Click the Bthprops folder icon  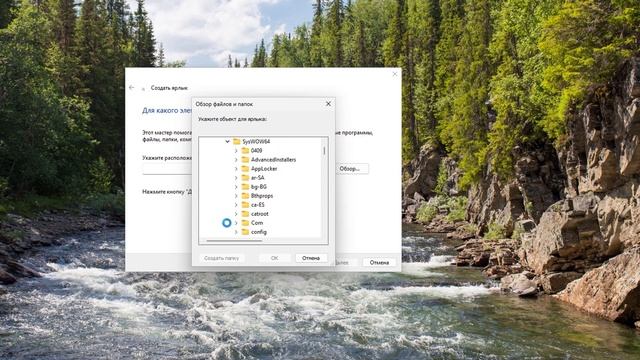tap(245, 196)
